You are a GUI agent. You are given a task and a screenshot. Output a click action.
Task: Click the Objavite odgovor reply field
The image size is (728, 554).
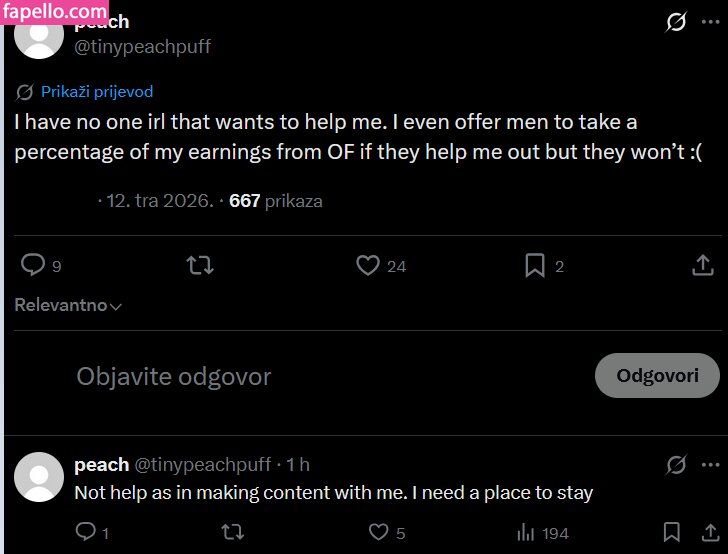coord(174,377)
